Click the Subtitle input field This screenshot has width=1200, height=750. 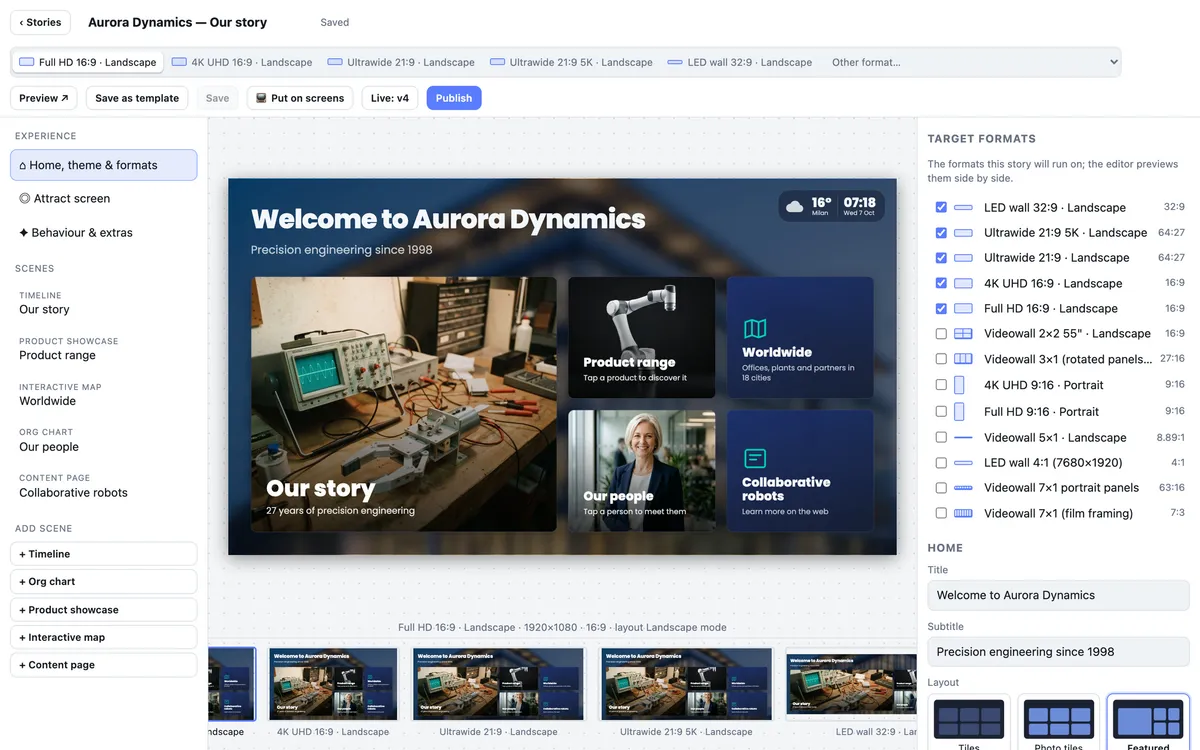tap(1058, 652)
